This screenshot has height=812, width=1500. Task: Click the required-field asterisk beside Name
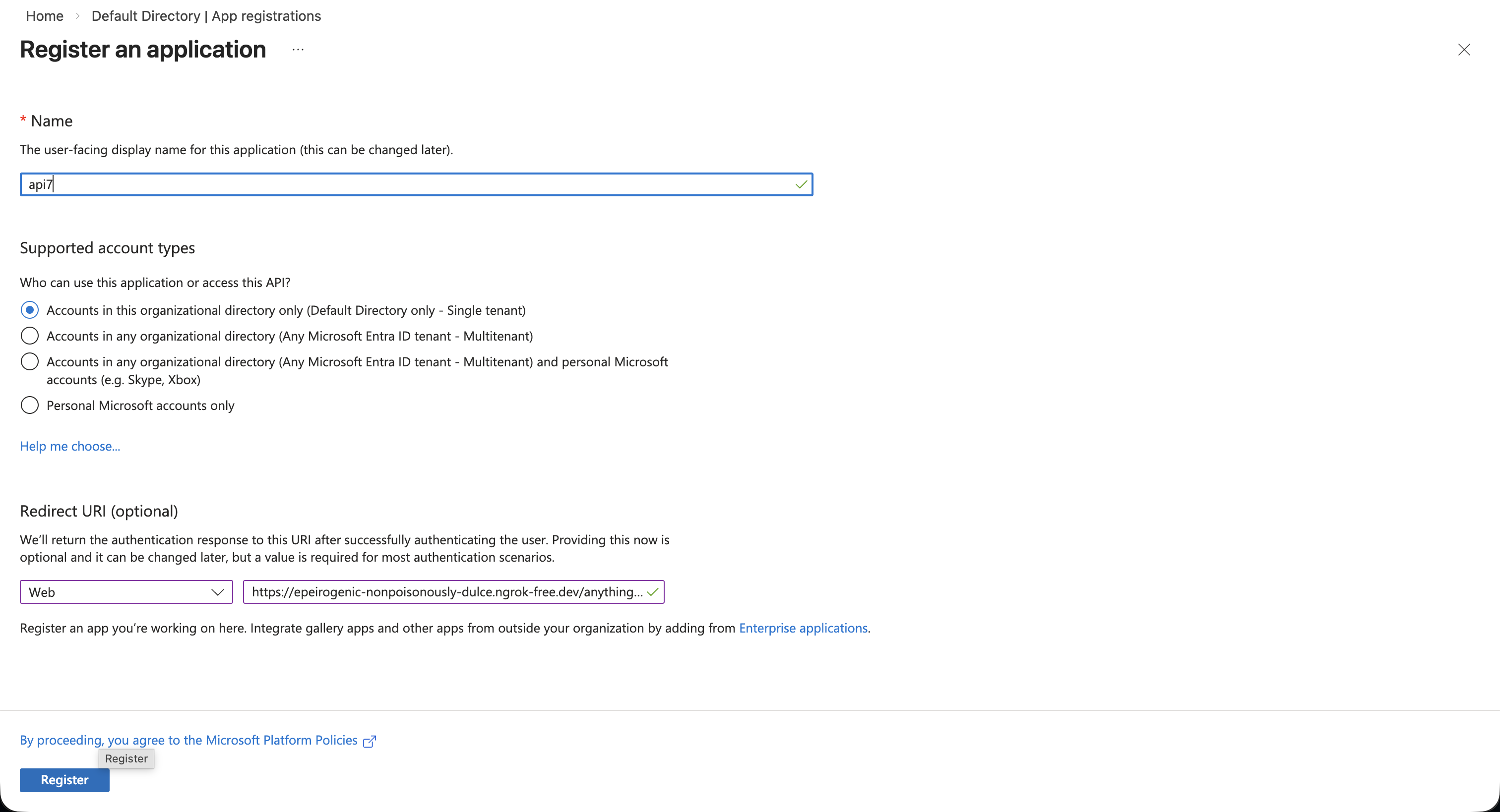coord(23,120)
